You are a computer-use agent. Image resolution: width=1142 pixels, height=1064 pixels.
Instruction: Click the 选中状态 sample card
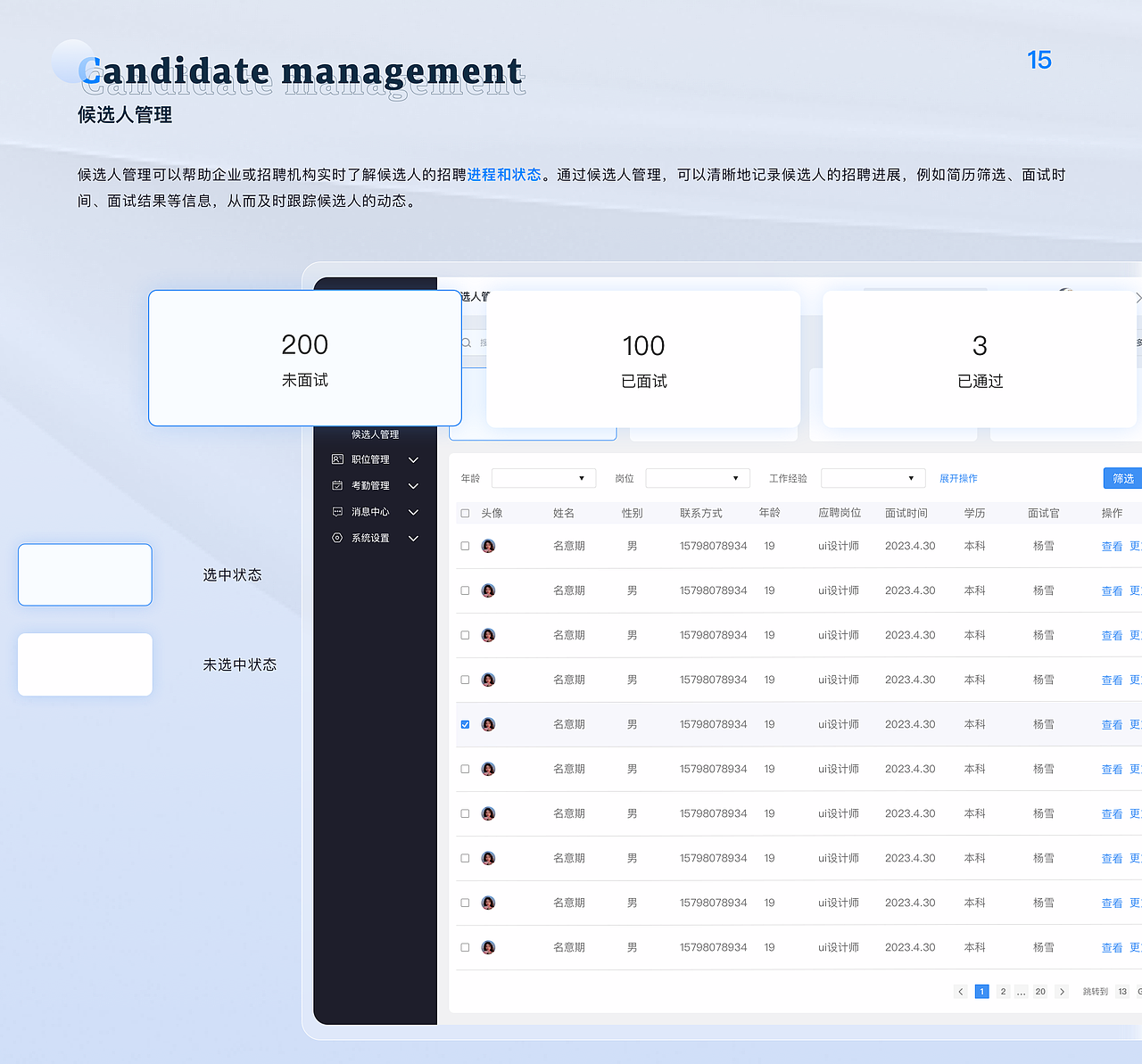[x=85, y=574]
